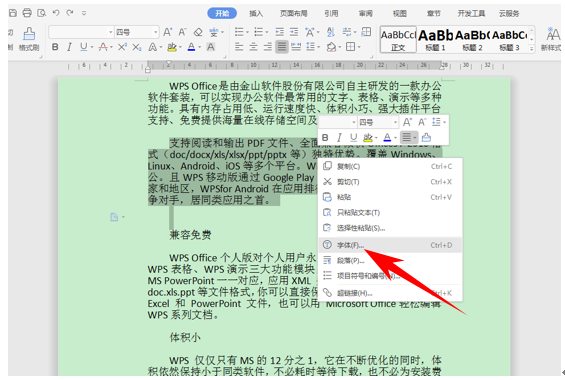Toggle Italic in the ribbon
The image size is (565, 380).
(69, 47)
